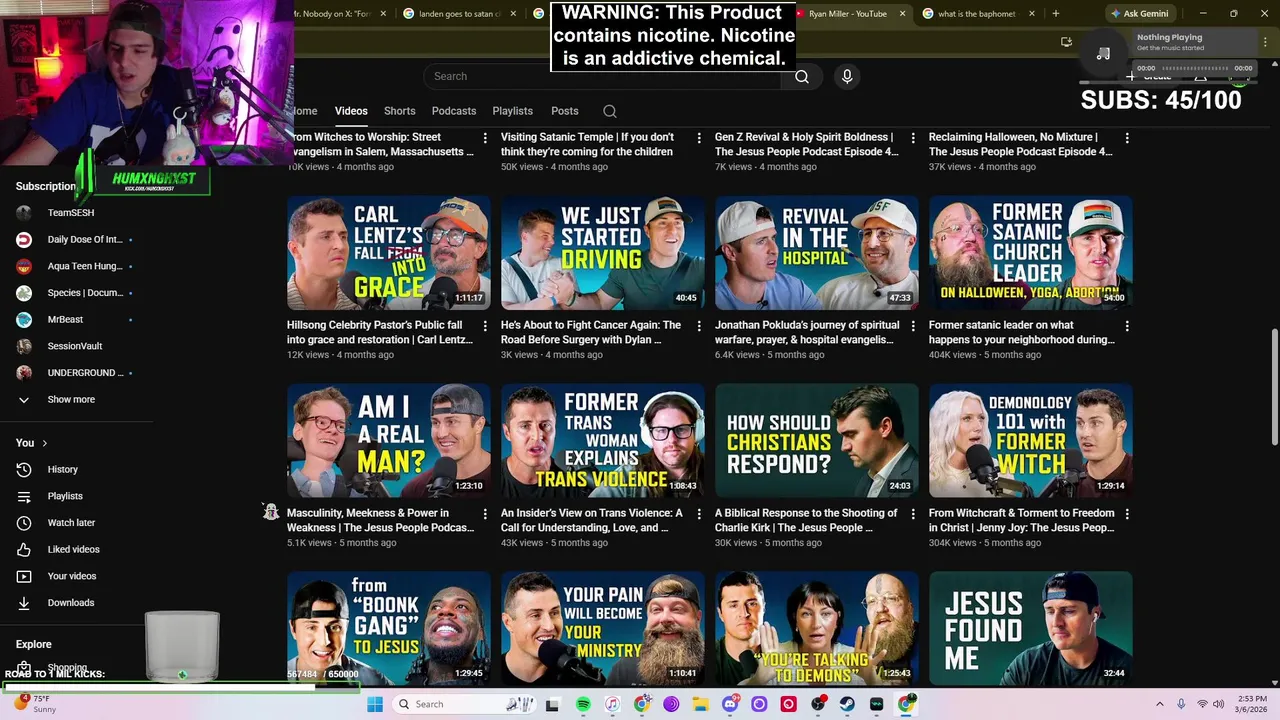Open History in the sidebar
This screenshot has width=1280, height=720.
coord(62,469)
